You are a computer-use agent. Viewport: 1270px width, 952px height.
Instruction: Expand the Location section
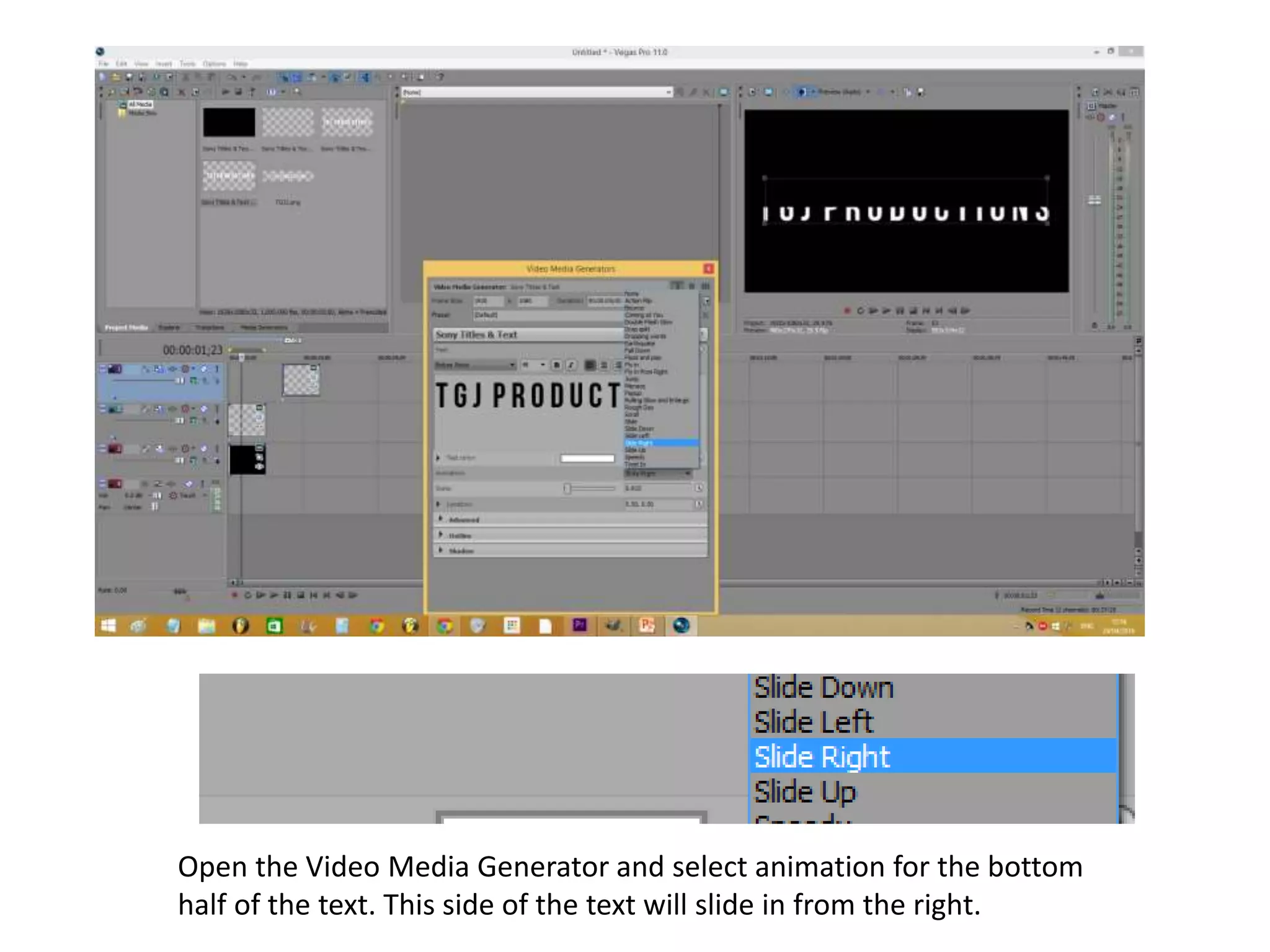[439, 504]
